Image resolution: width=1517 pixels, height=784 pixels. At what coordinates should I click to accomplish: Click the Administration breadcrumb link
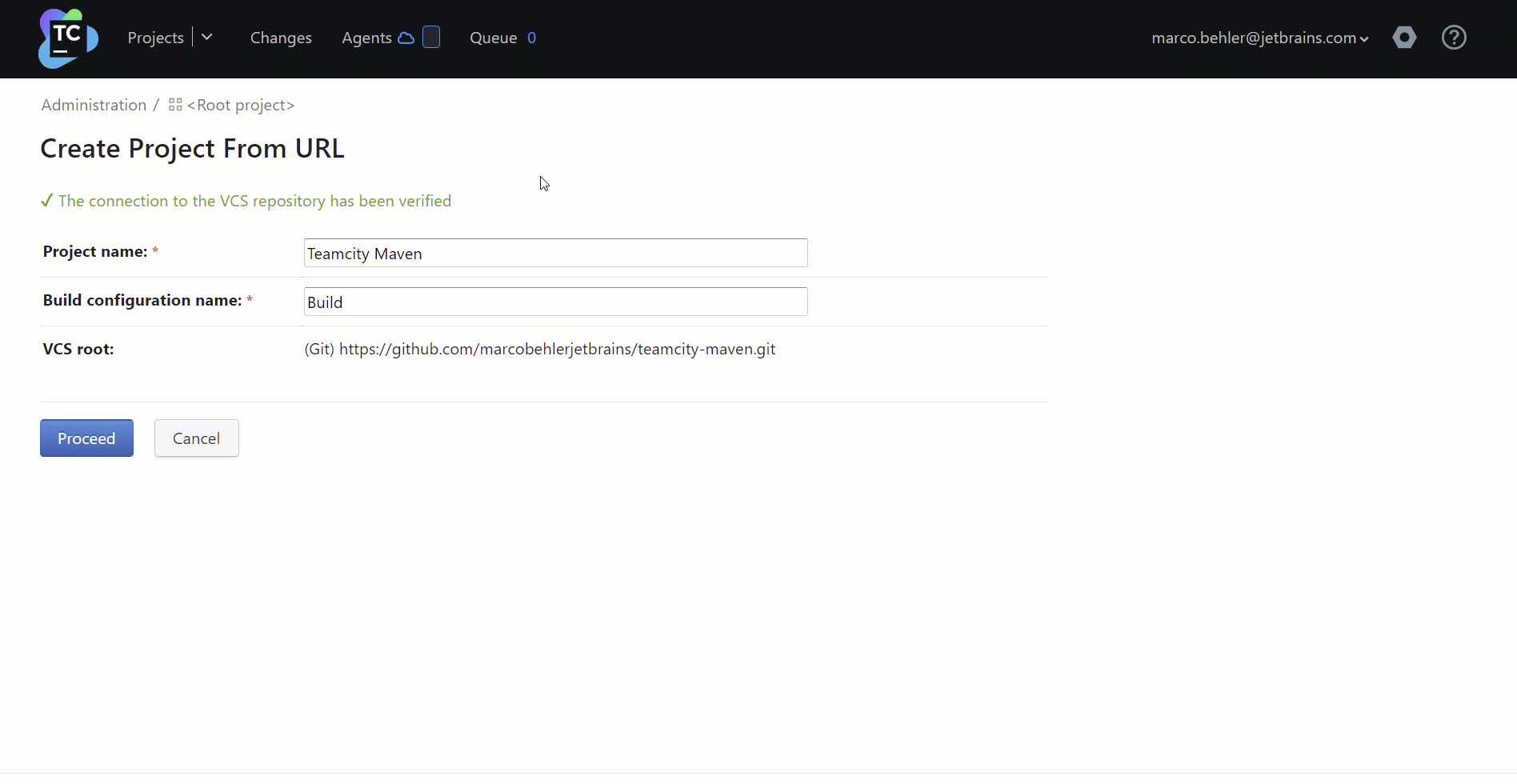pyautogui.click(x=94, y=105)
